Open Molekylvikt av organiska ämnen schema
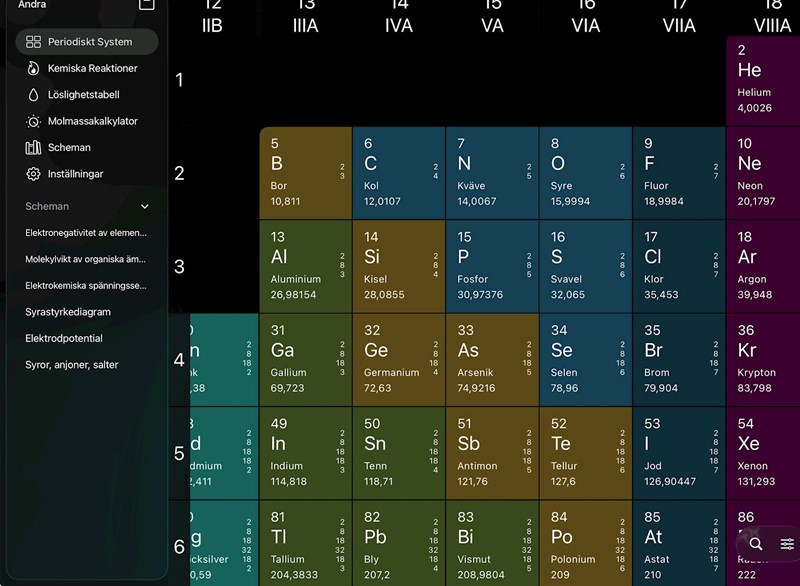Screen dimensions: 800x586 [x=86, y=259]
